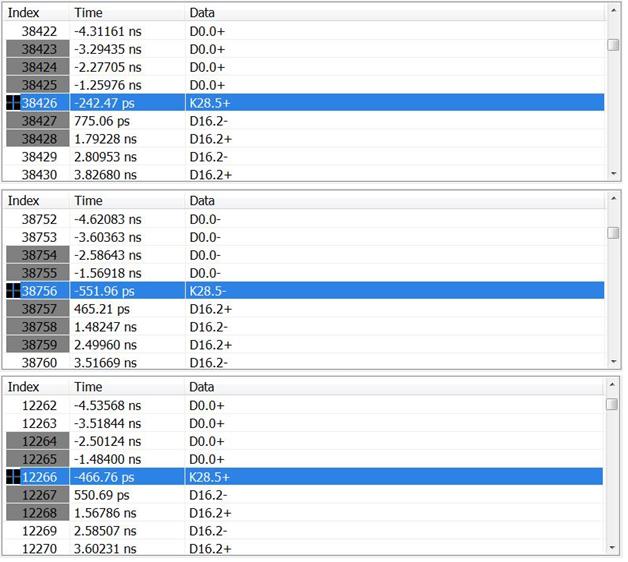Viewport: 628px width, 562px height.
Task: Click the Data header in middle panel
Action: pyautogui.click(x=202, y=200)
